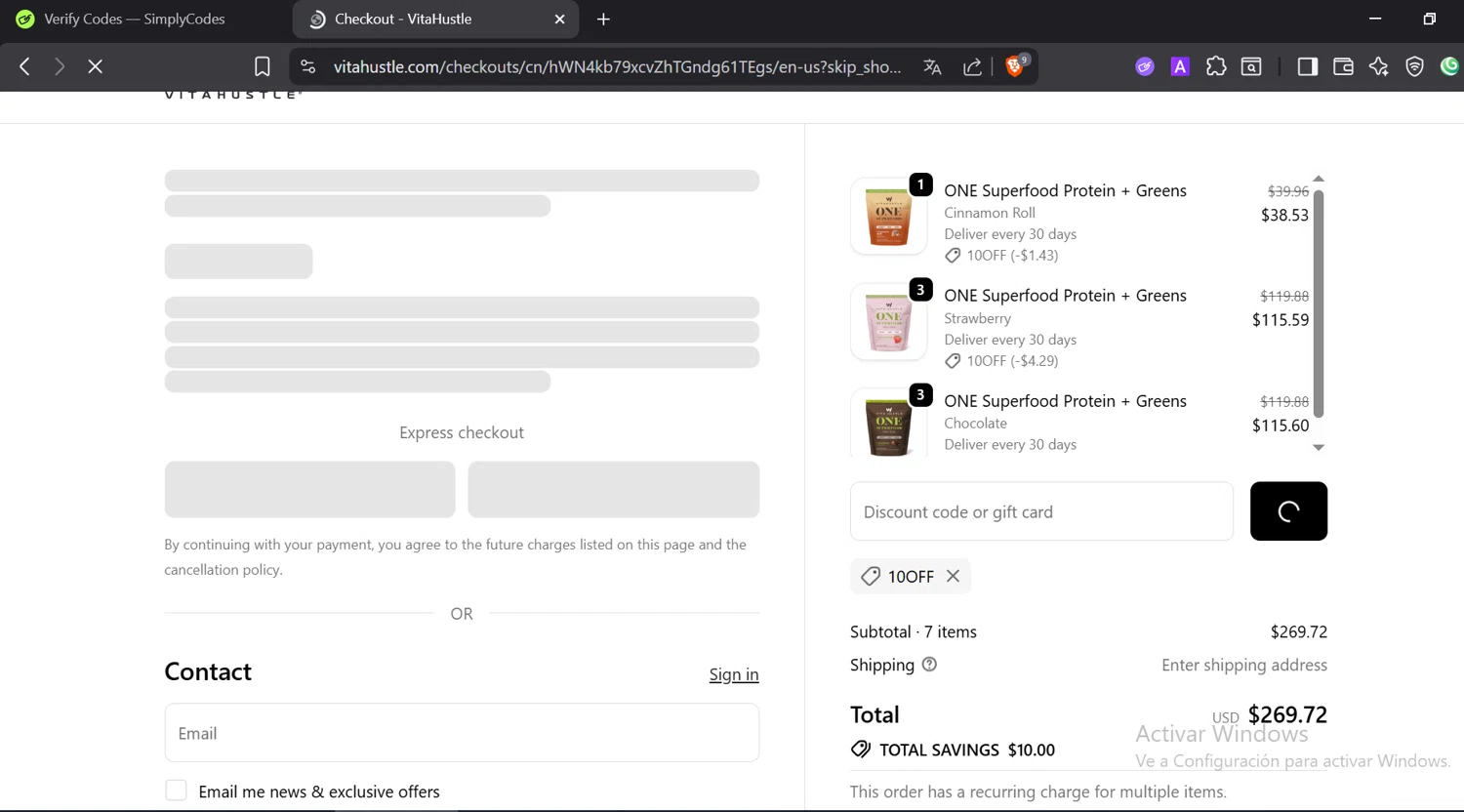This screenshot has height=812, width=1464.
Task: Click the Subtotal · 7 items label
Action: [914, 631]
